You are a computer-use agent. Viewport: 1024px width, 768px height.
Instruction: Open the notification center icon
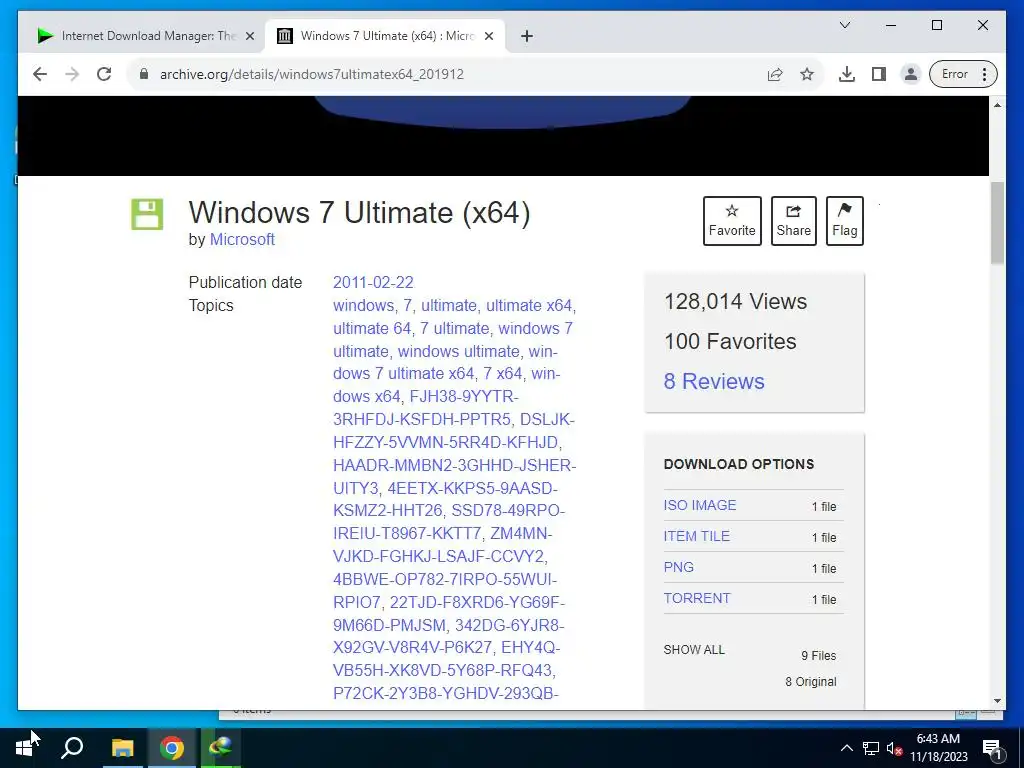[992, 748]
